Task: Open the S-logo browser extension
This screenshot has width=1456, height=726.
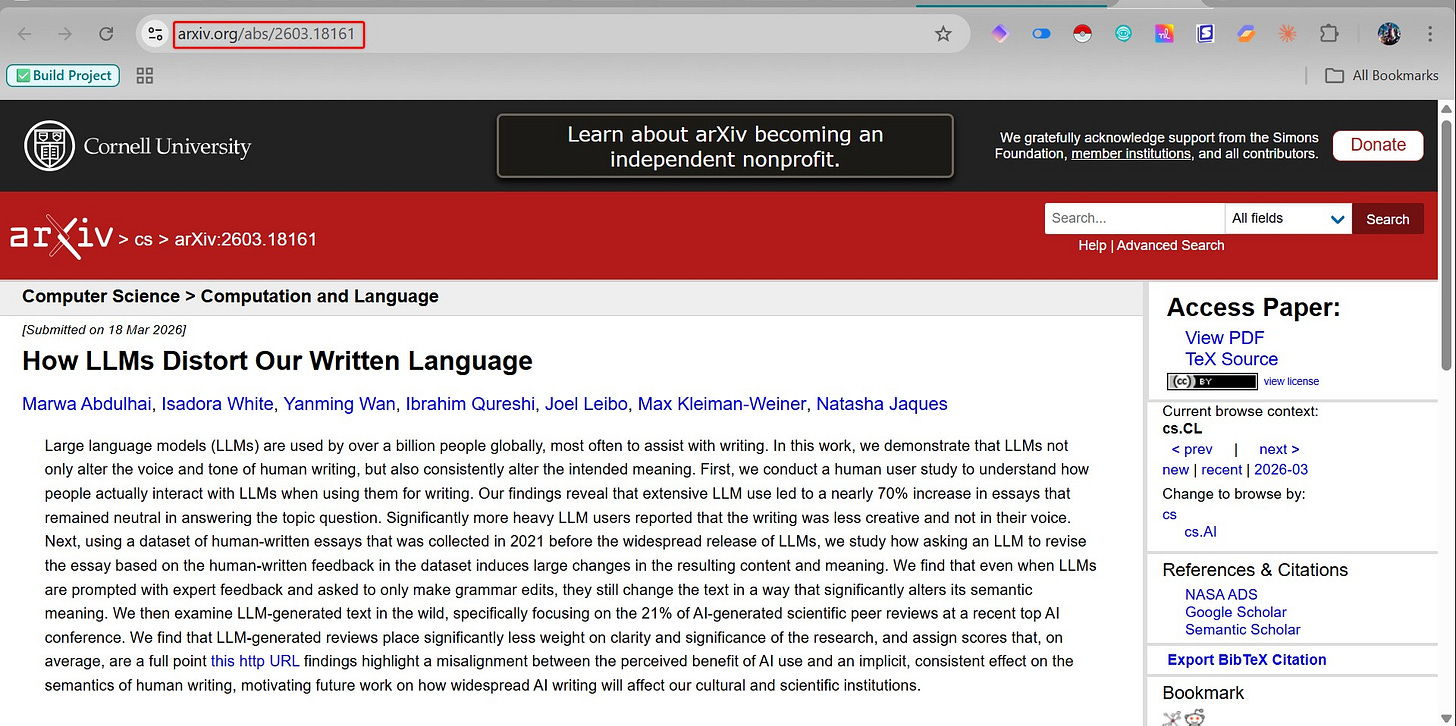Action: (1205, 33)
